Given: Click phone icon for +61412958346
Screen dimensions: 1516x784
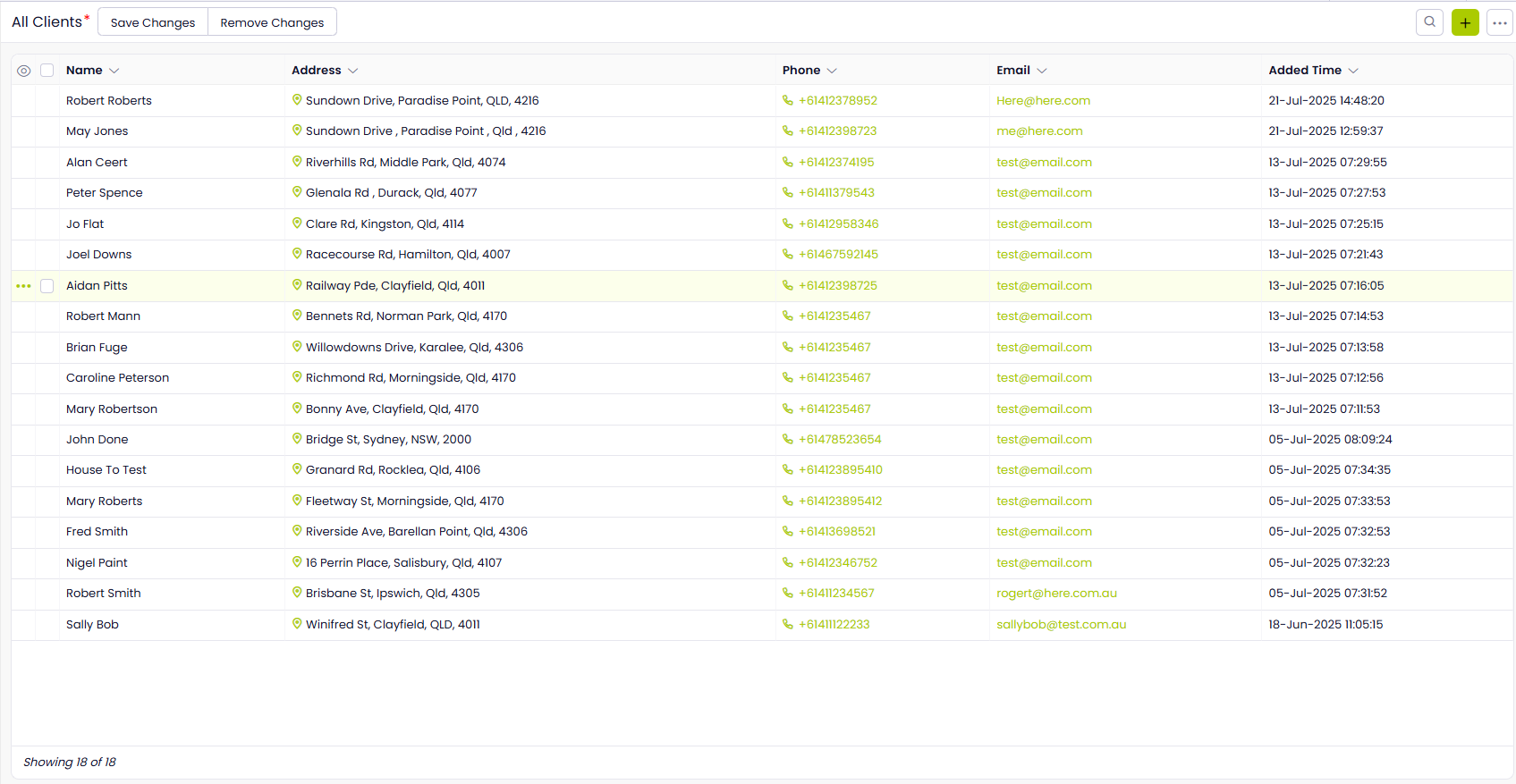Looking at the screenshot, I should pyautogui.click(x=788, y=224).
